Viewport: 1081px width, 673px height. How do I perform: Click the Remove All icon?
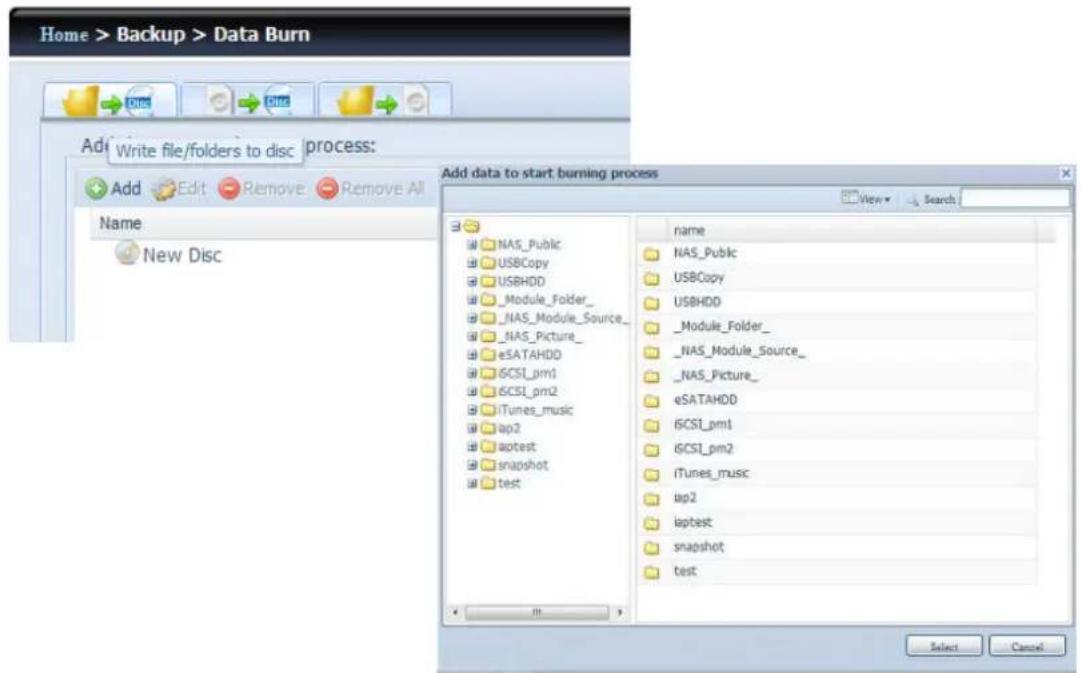click(325, 188)
